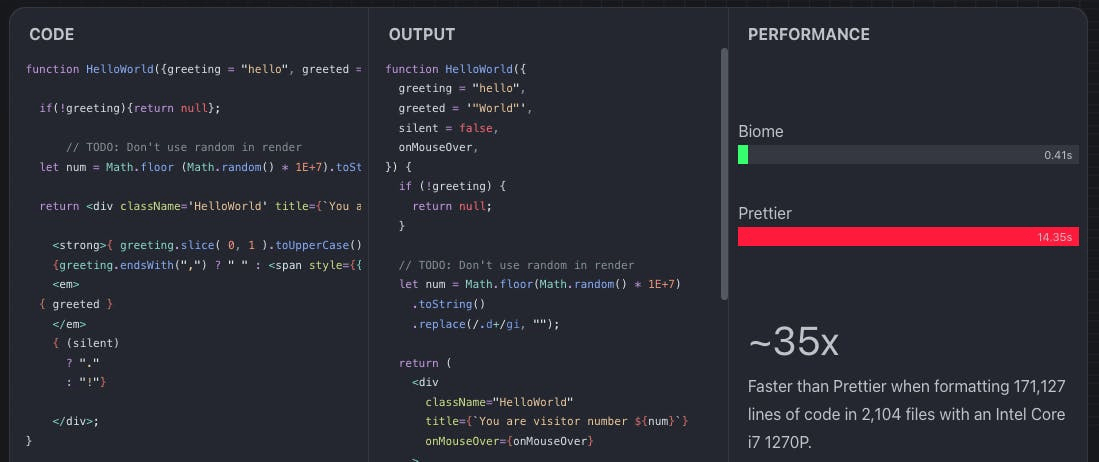
Task: Click the 14.35s timing value
Action: pyautogui.click(x=1054, y=238)
